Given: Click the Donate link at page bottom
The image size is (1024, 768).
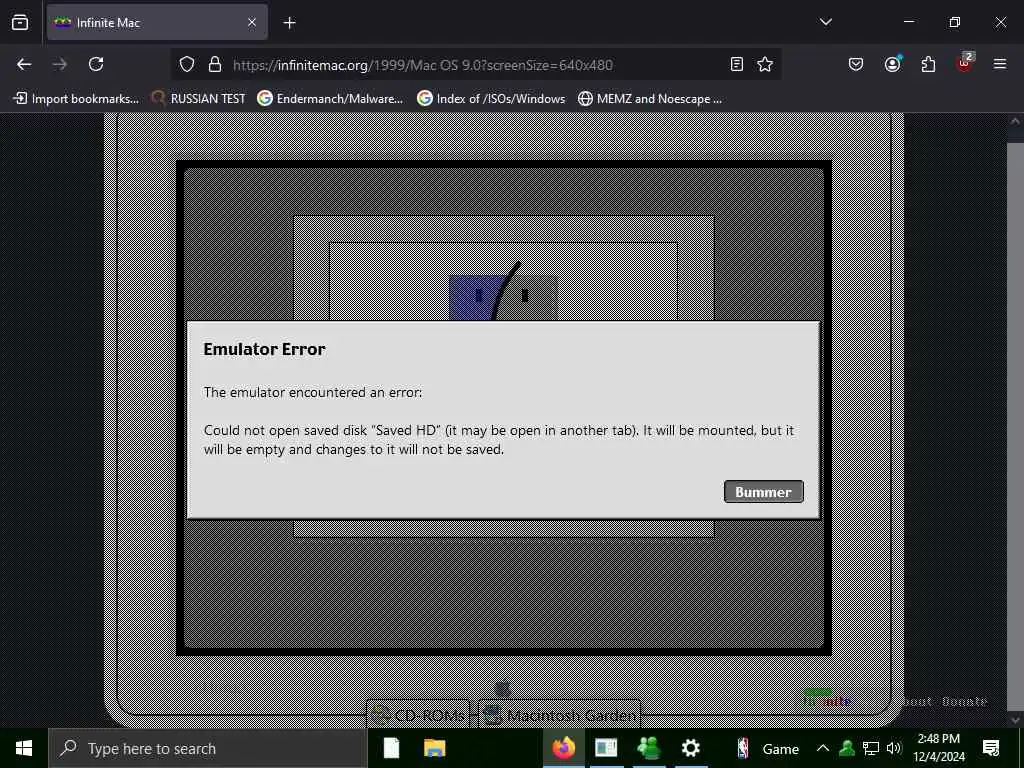Looking at the screenshot, I should pos(965,701).
